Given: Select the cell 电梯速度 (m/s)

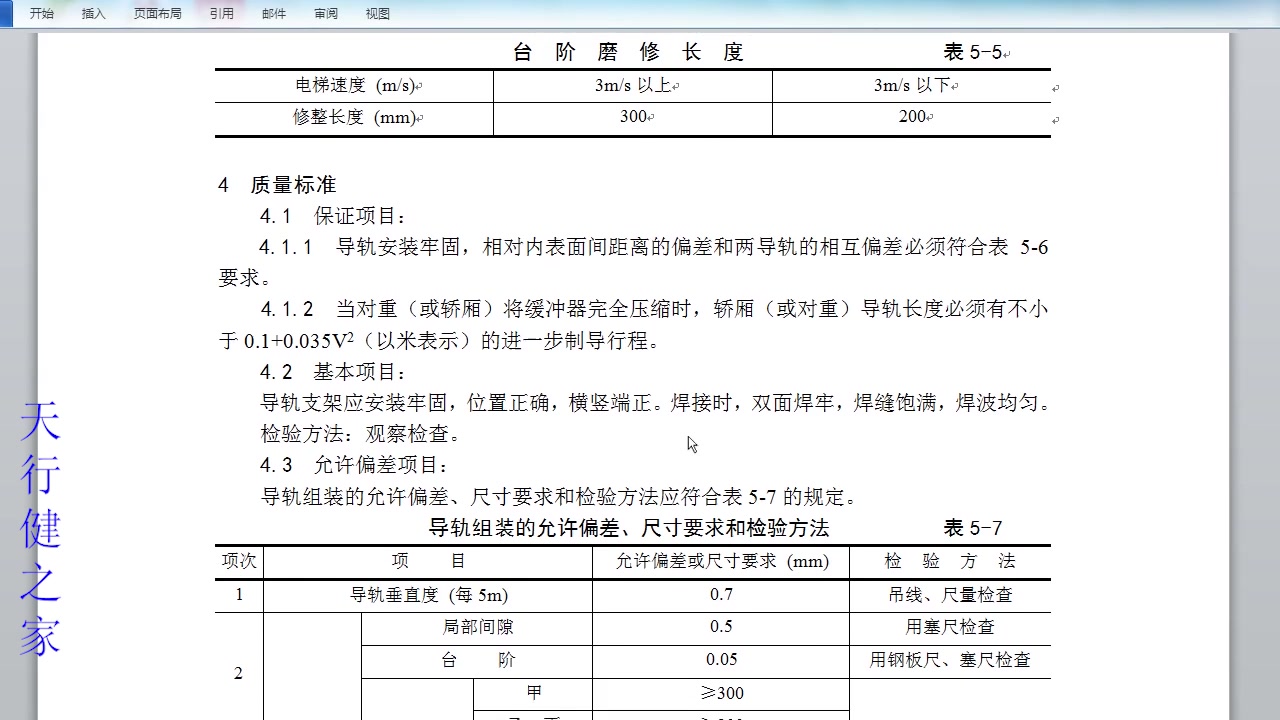Looking at the screenshot, I should point(354,86).
